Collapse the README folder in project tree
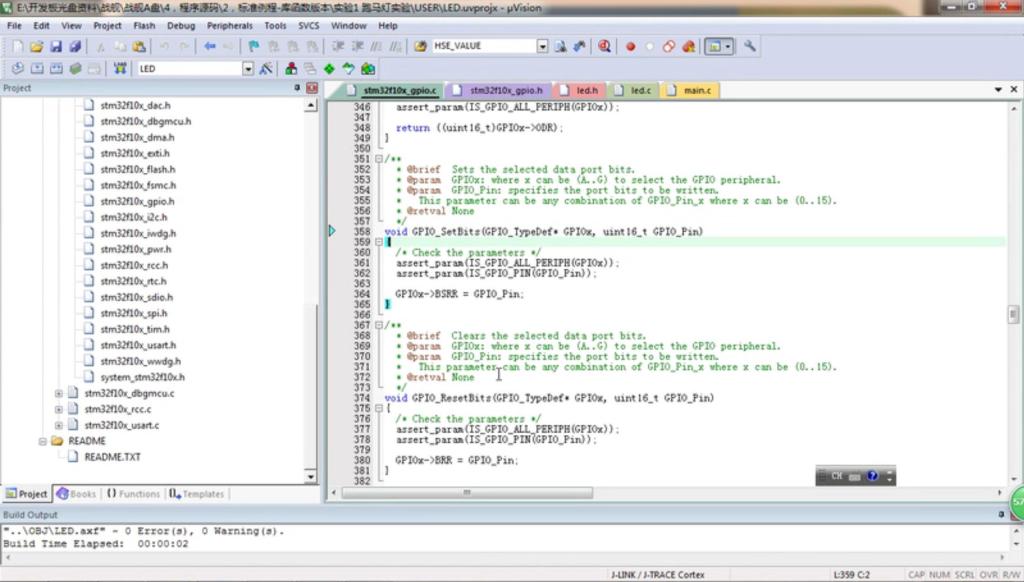The height and width of the screenshot is (582, 1024). (43, 441)
